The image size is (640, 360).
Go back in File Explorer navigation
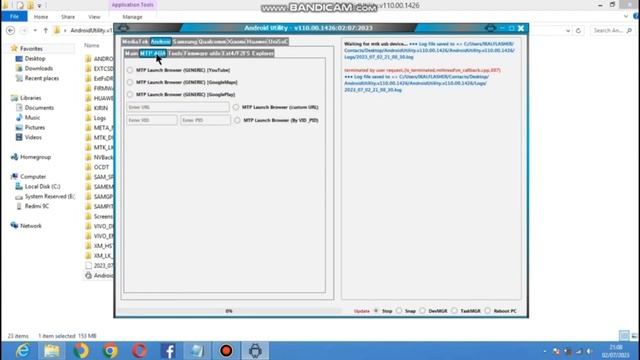click(x=11, y=30)
